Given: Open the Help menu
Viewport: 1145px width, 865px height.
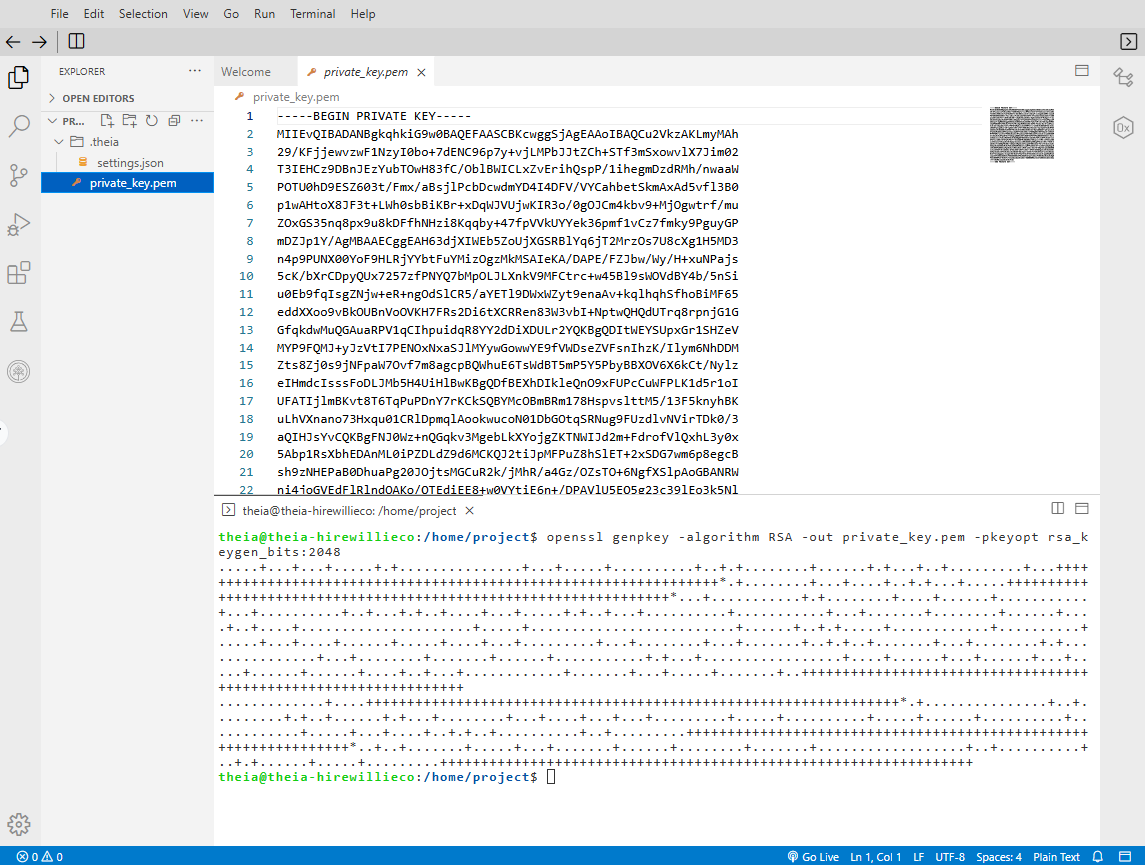Looking at the screenshot, I should [x=363, y=14].
